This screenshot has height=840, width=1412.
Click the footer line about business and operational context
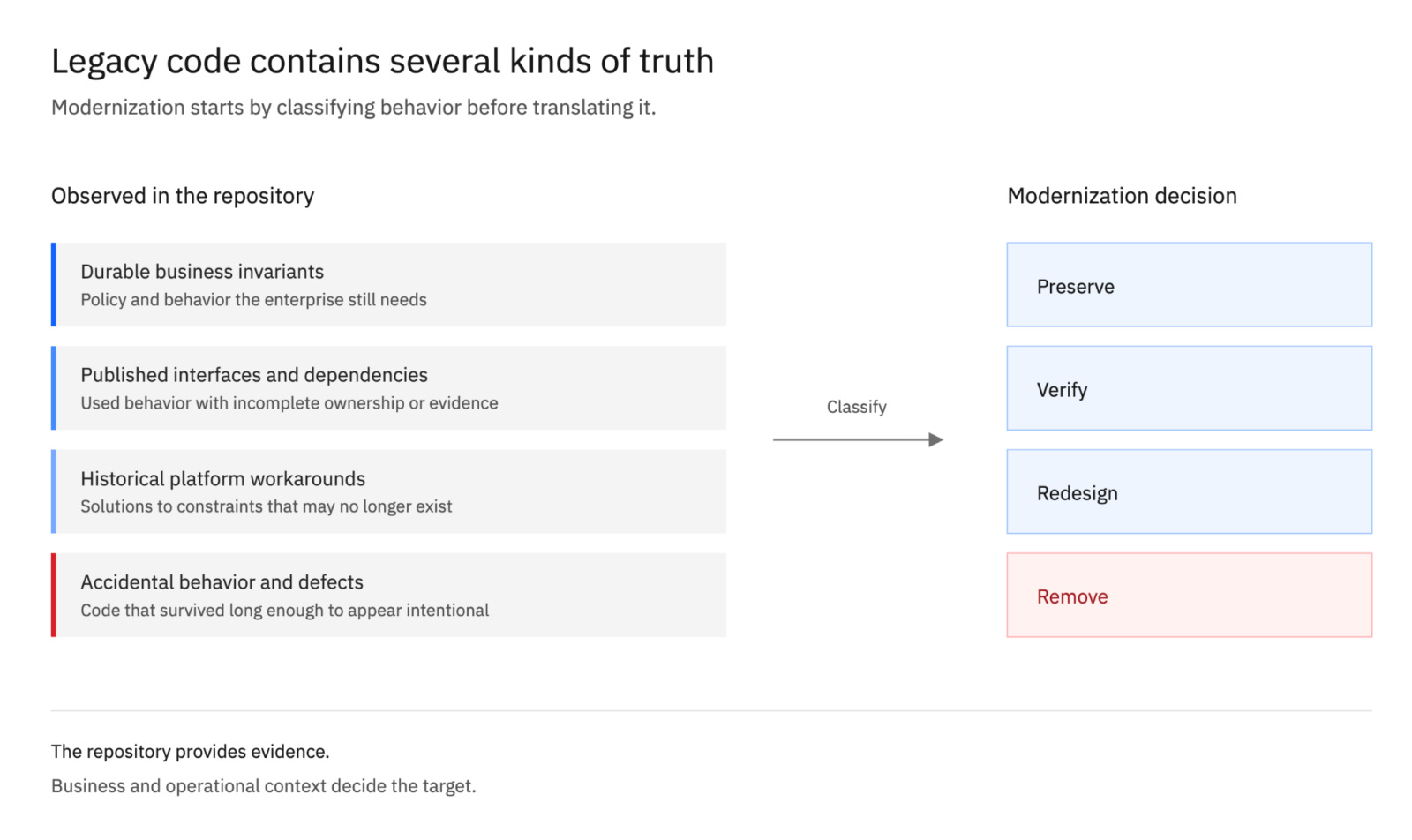point(263,786)
